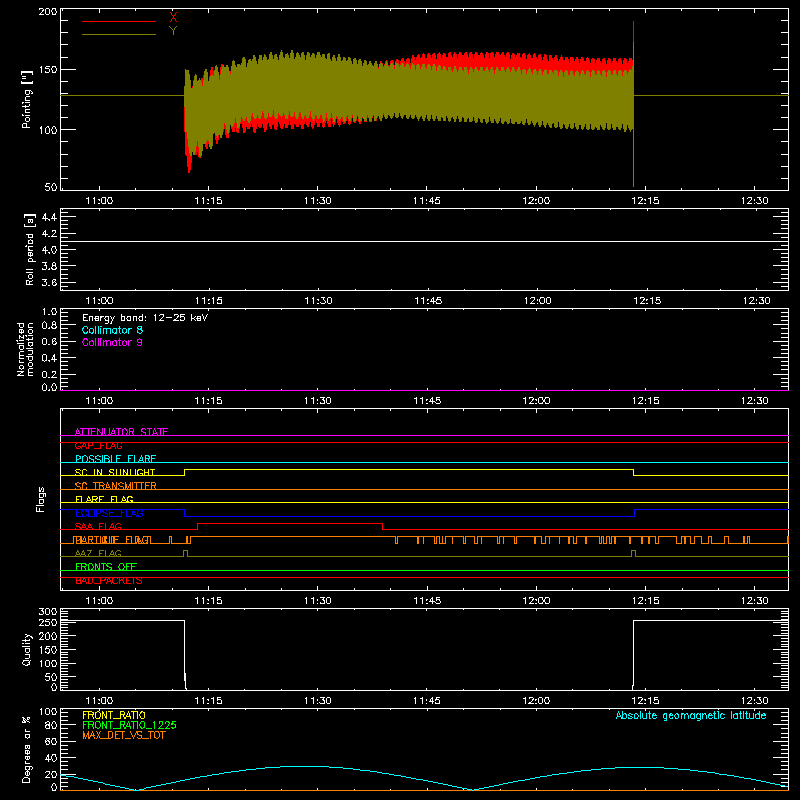
Task: Select the yellow FRONT_RATIO legend entry
Action: pos(114,715)
